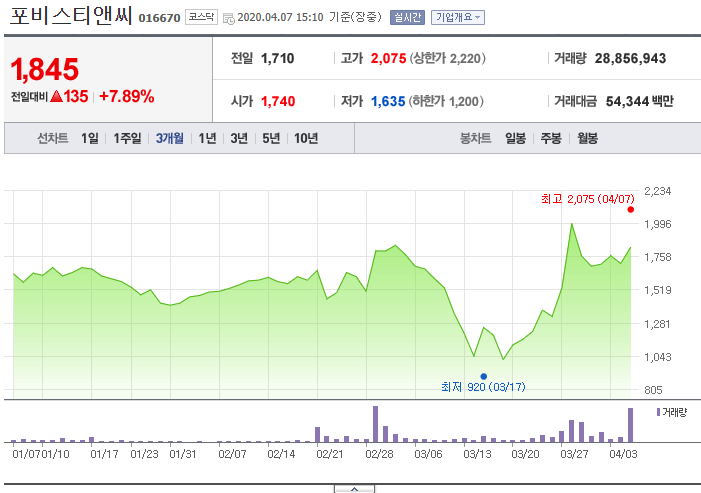Click the 거래대금 value 54,344 백만
This screenshot has width=701, height=493.
pos(640,101)
